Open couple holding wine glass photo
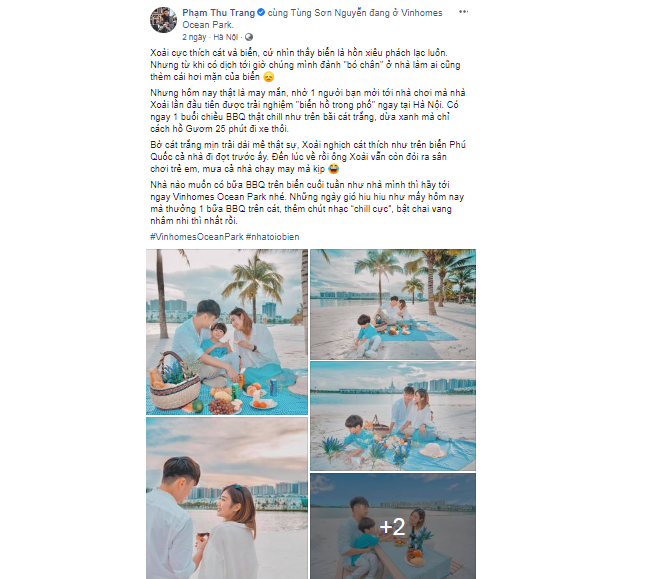 227,498
